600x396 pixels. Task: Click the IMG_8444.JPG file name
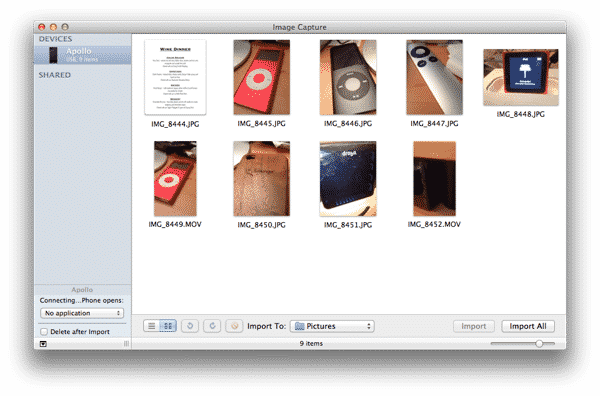point(175,124)
